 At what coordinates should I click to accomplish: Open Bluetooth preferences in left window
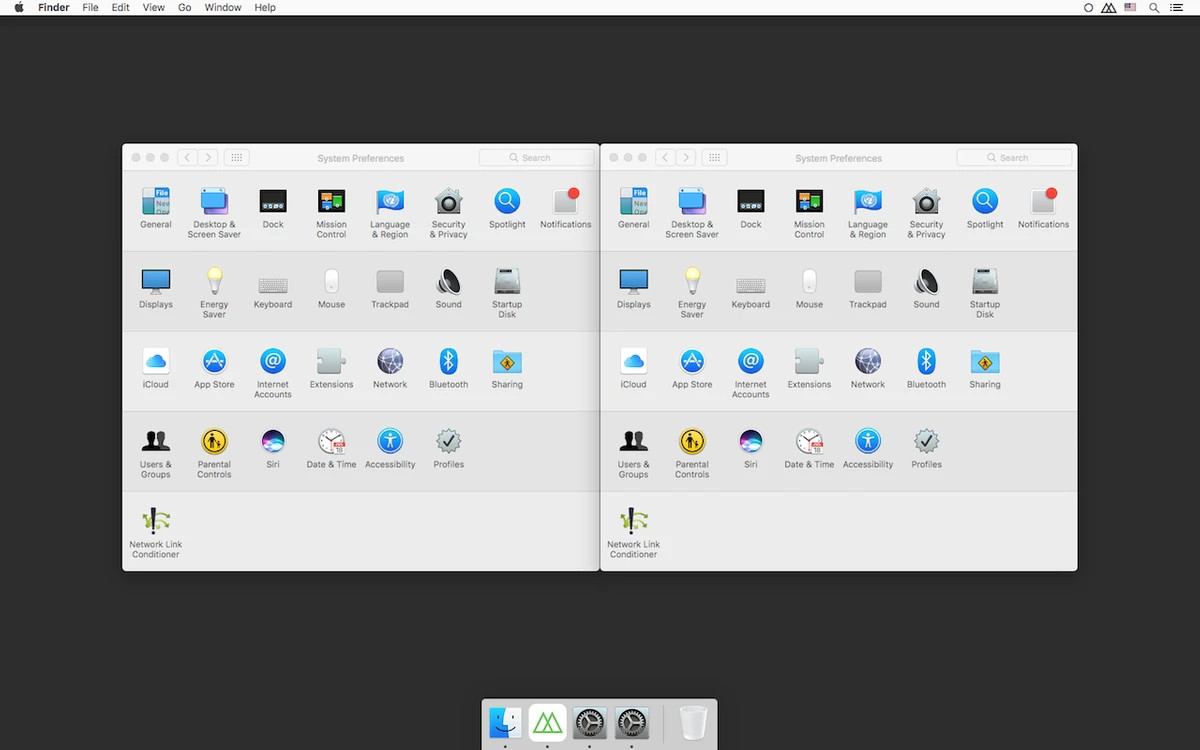tap(448, 368)
